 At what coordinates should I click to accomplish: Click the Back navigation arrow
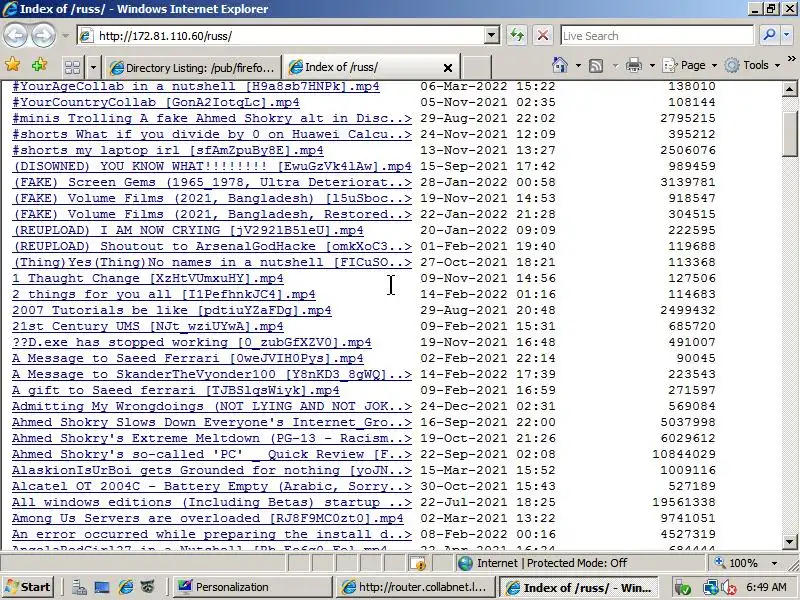pyautogui.click(x=16, y=35)
